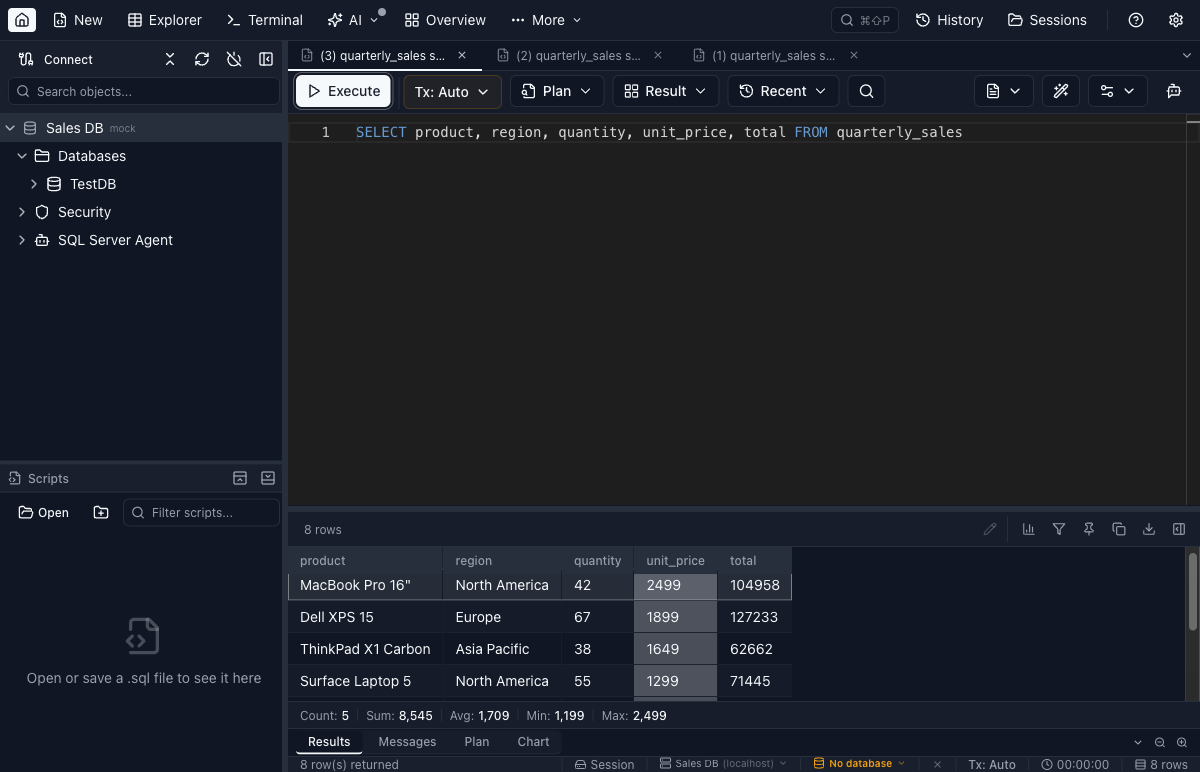Select the Asia Pacific region cell
The width and height of the screenshot is (1200, 772).
[503, 649]
